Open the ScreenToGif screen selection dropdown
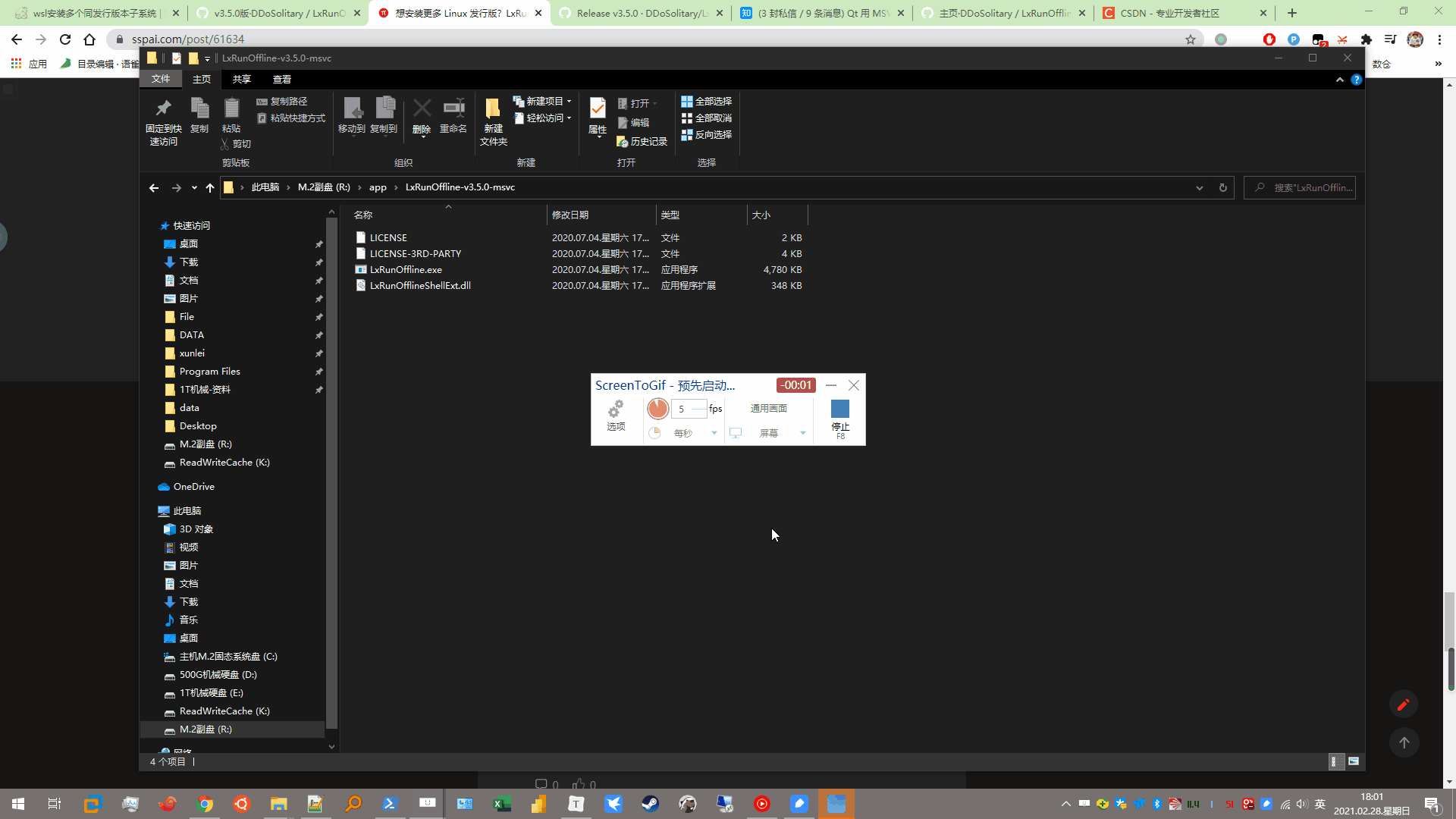Screen dimensions: 1456x819 click(x=802, y=433)
